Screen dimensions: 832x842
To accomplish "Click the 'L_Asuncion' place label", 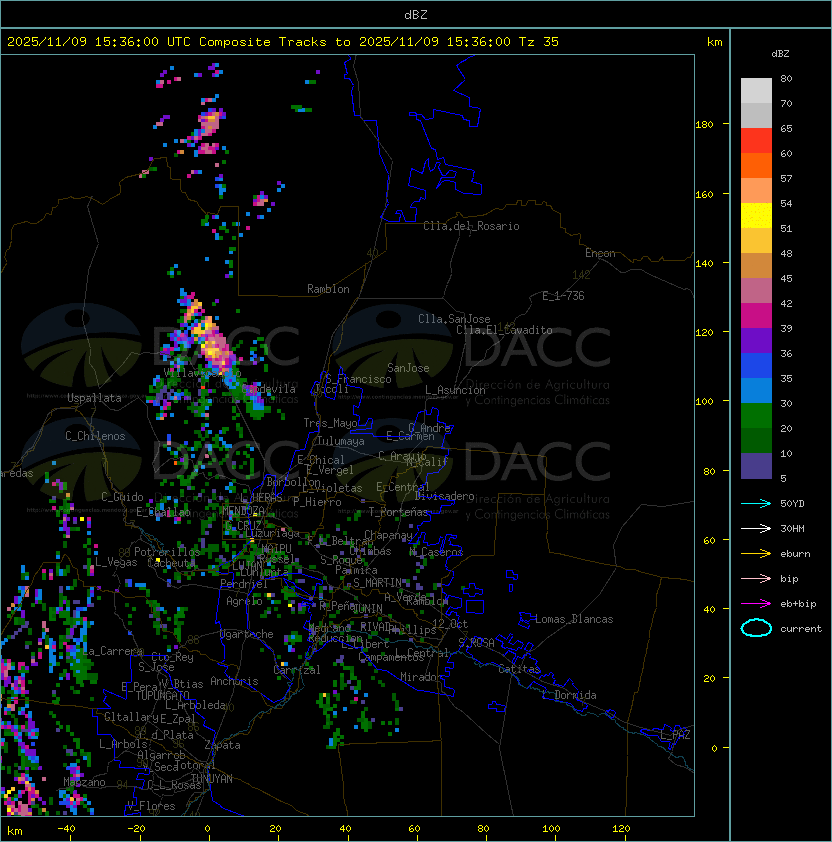I will pos(455,390).
